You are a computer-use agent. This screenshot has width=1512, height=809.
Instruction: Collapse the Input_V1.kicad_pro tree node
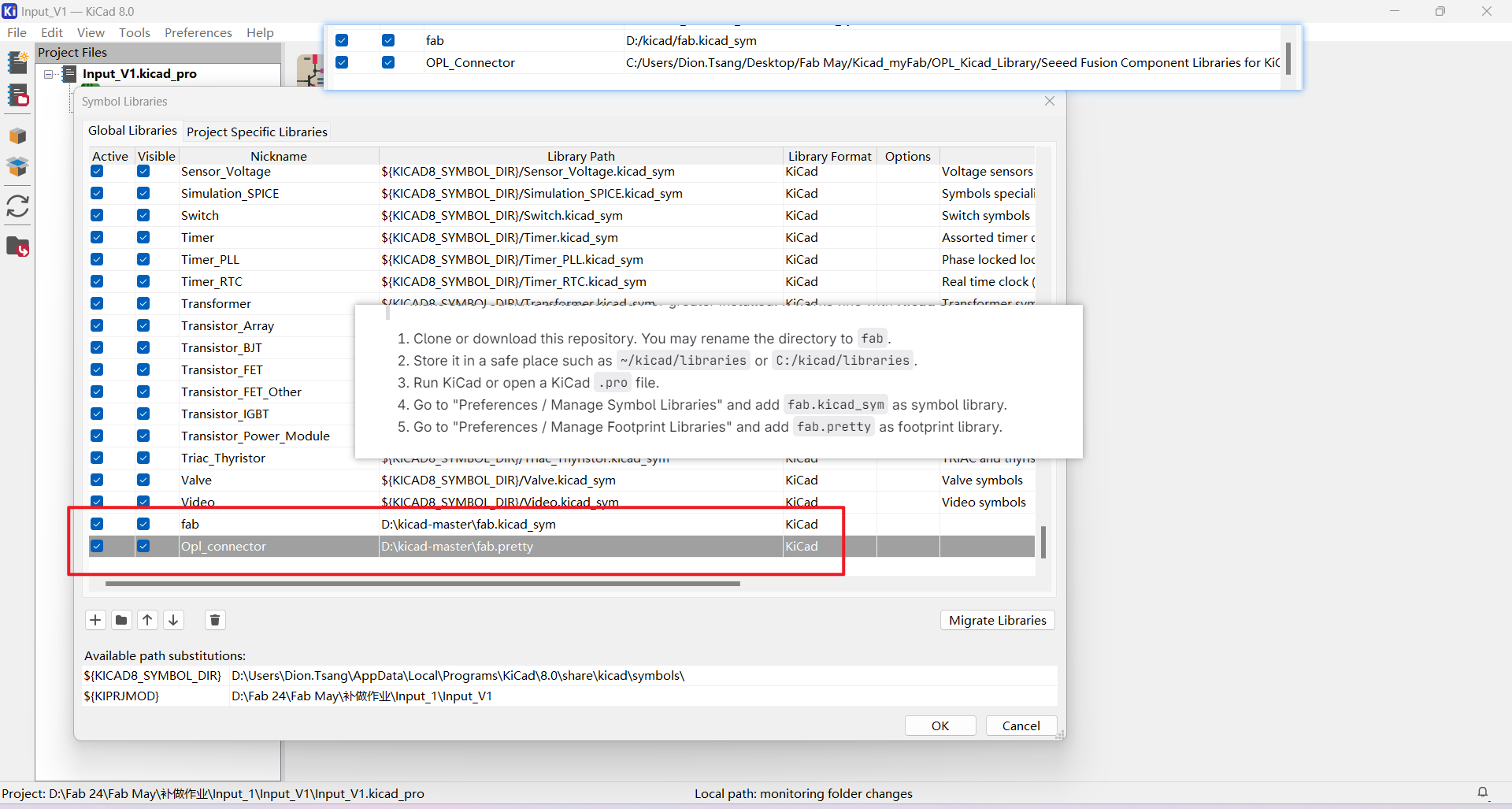(x=49, y=74)
